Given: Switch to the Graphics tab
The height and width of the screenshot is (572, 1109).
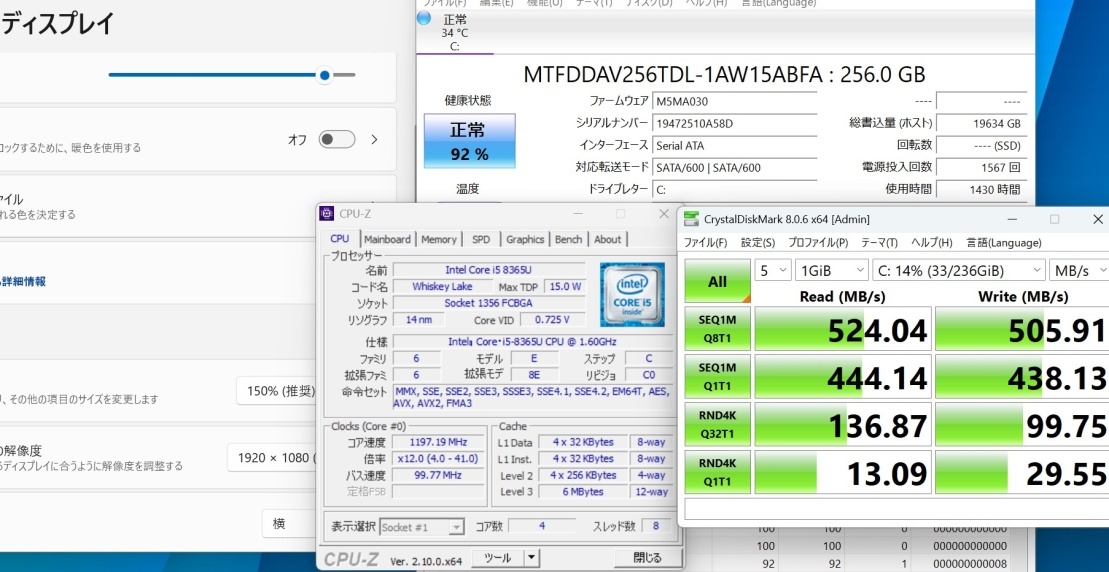Looking at the screenshot, I should (x=525, y=239).
